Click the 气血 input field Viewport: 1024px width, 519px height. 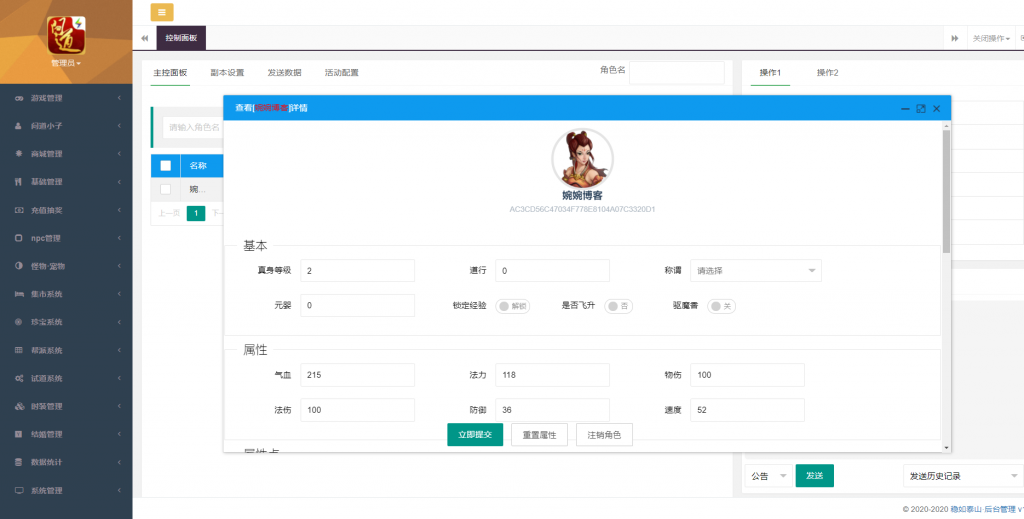point(357,375)
